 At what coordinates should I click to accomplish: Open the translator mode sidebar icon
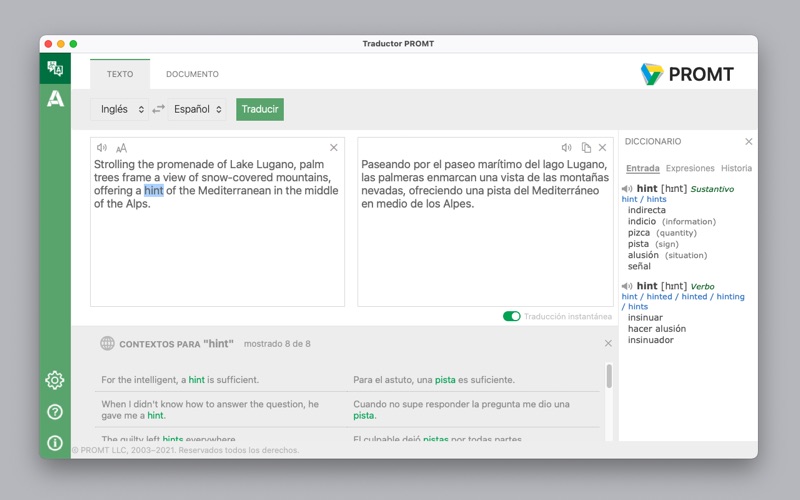pyautogui.click(x=55, y=68)
